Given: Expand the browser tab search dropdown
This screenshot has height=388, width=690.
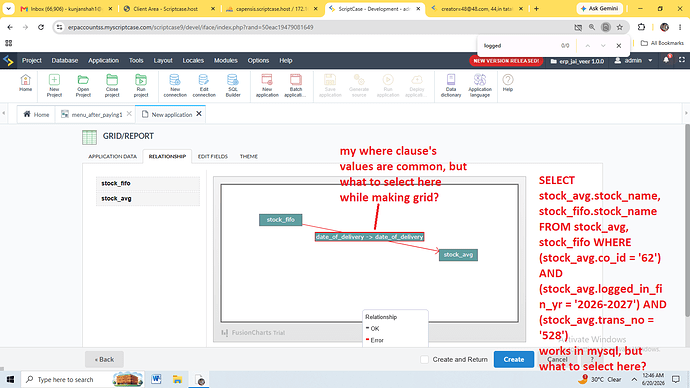Looking at the screenshot, I should tap(8, 8).
